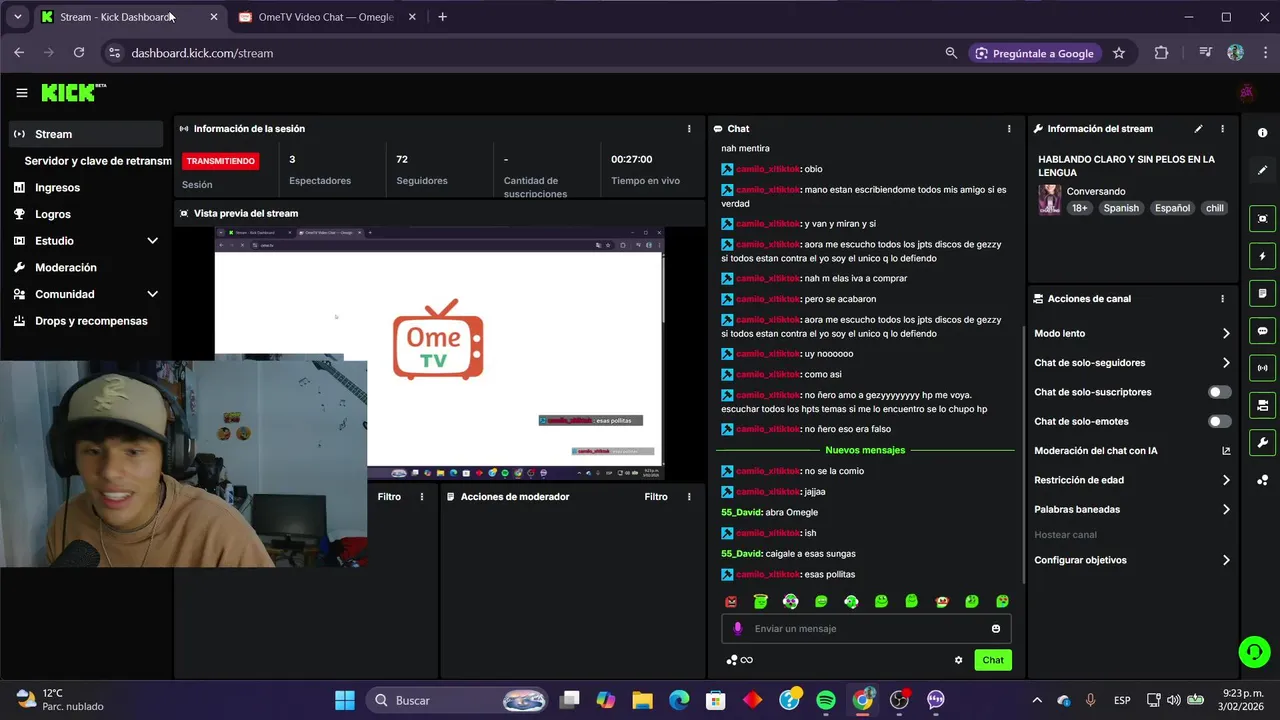Open browser tab search dropdown

coord(17,17)
